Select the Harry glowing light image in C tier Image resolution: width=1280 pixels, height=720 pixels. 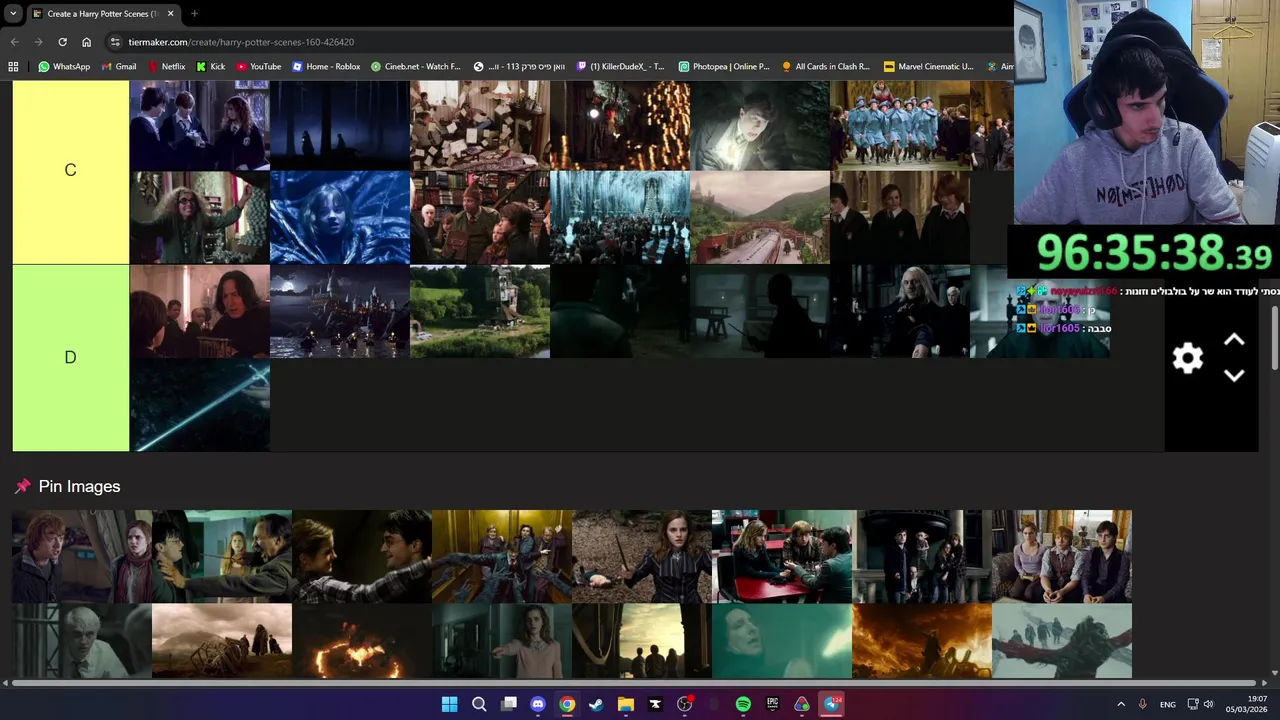pyautogui.click(x=760, y=125)
